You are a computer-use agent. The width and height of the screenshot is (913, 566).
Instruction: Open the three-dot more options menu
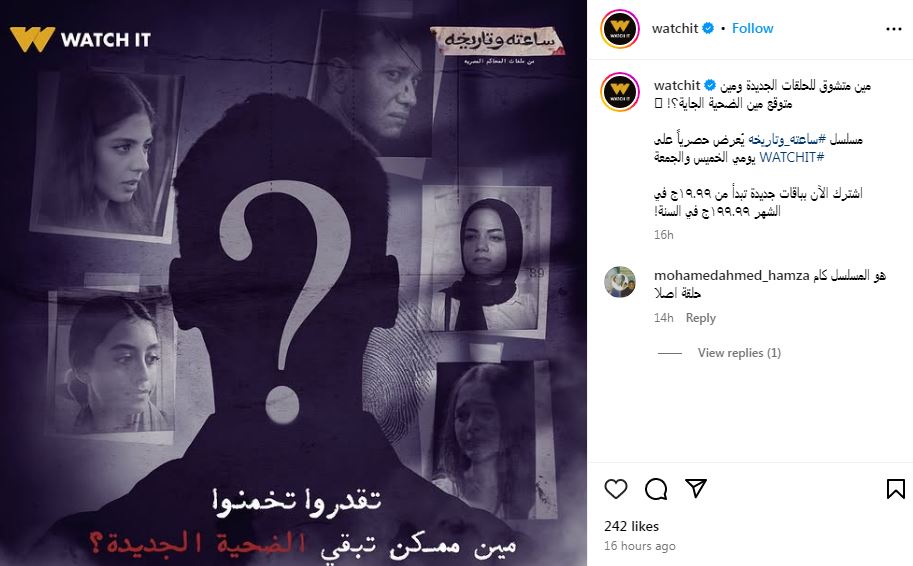click(893, 29)
